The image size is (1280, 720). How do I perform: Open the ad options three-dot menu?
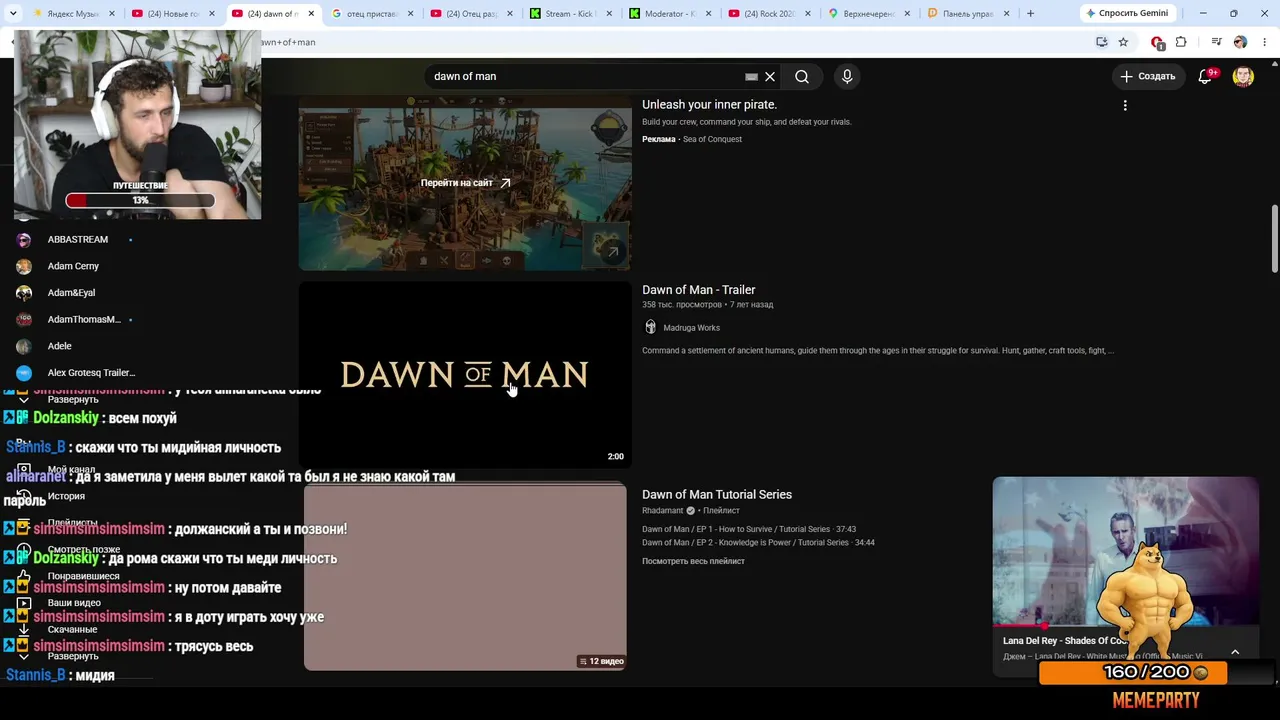click(1125, 105)
